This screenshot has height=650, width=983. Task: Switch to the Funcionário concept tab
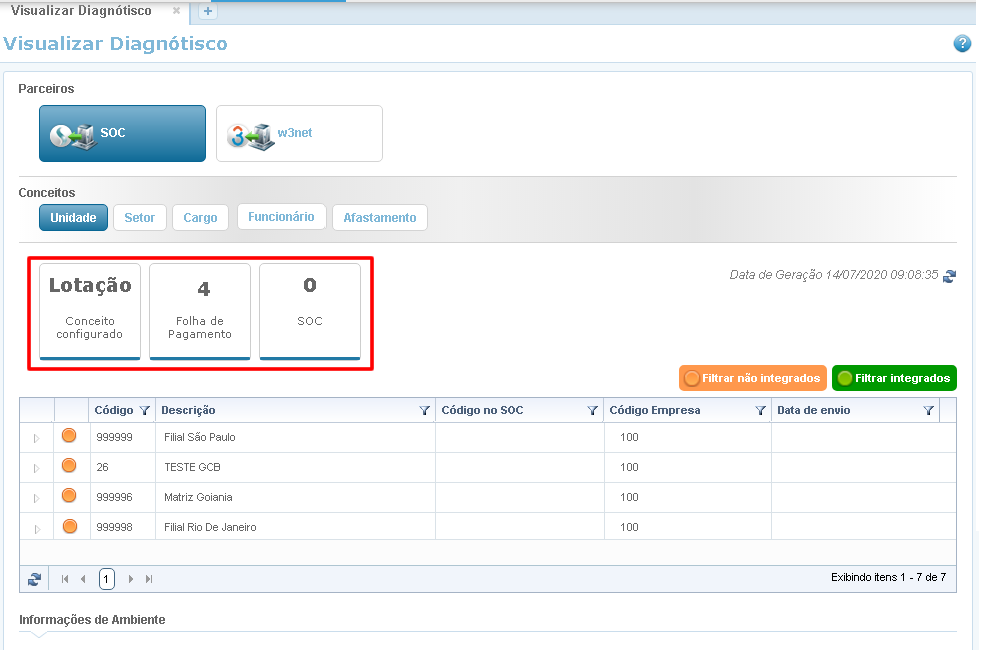281,217
